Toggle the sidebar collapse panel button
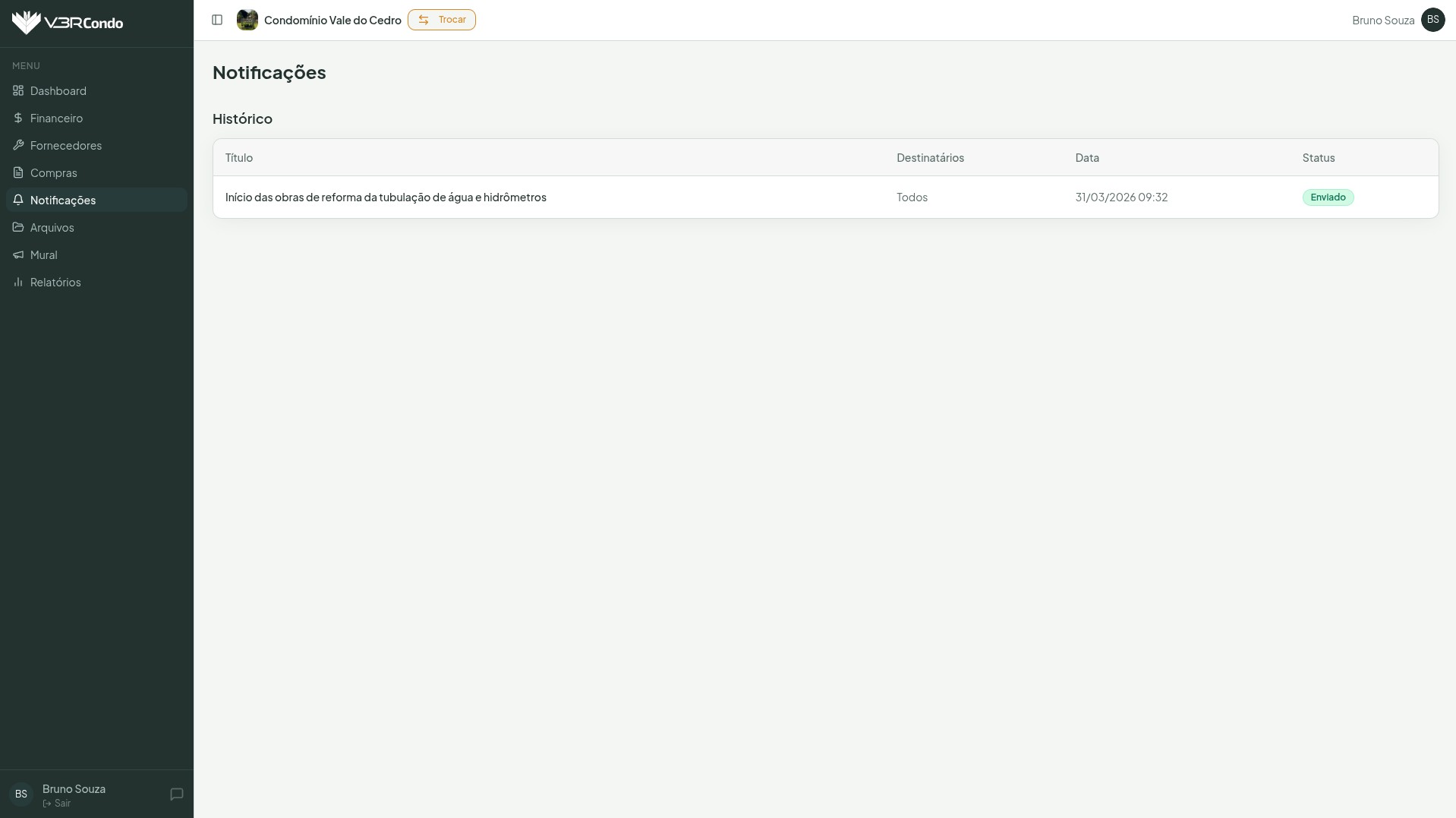This screenshot has width=1456, height=818. 217,20
